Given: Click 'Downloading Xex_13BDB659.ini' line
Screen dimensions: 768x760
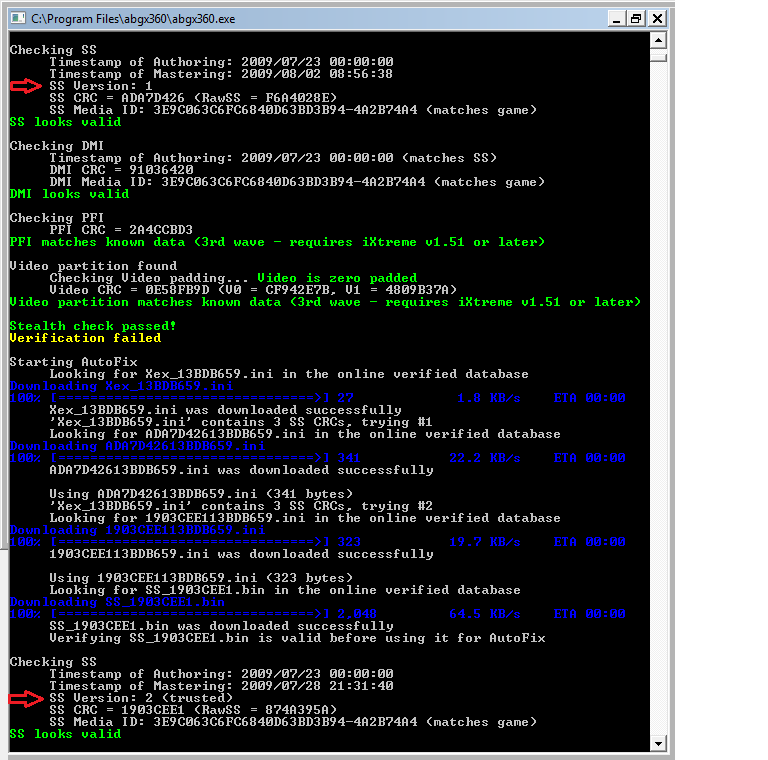Looking at the screenshot, I should pos(121,386).
